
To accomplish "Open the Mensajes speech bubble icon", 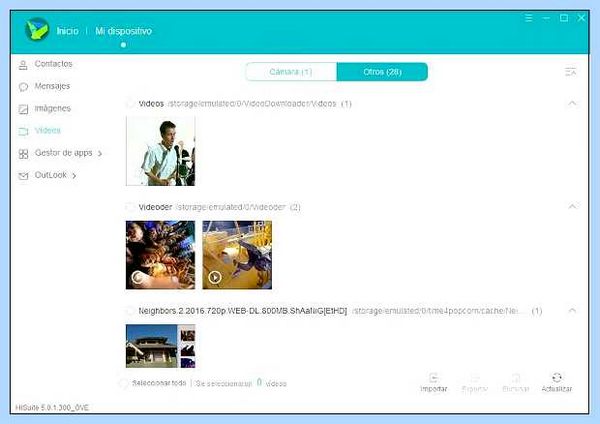I will click(23, 87).
